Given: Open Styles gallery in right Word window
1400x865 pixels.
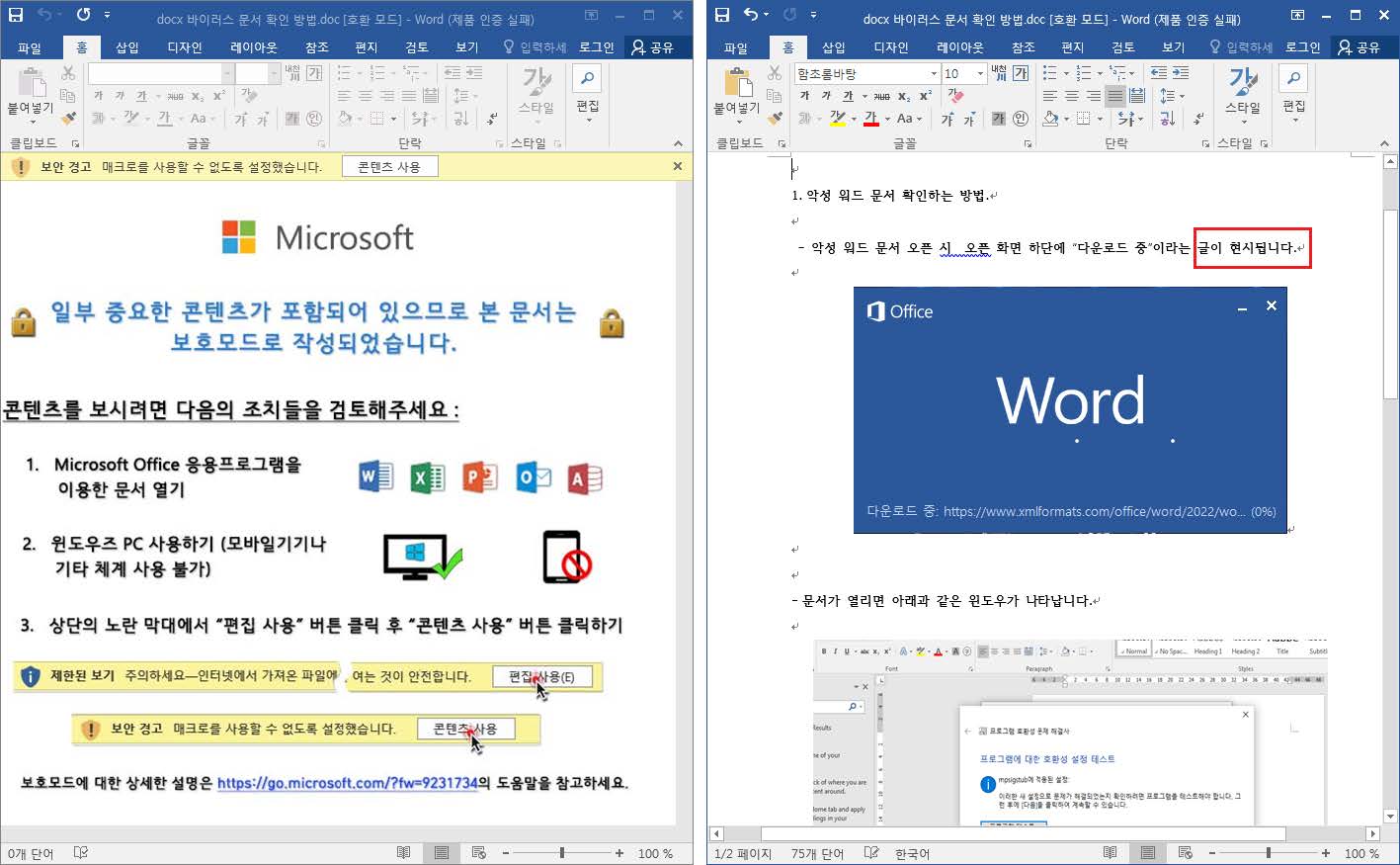Looking at the screenshot, I should 1243,92.
